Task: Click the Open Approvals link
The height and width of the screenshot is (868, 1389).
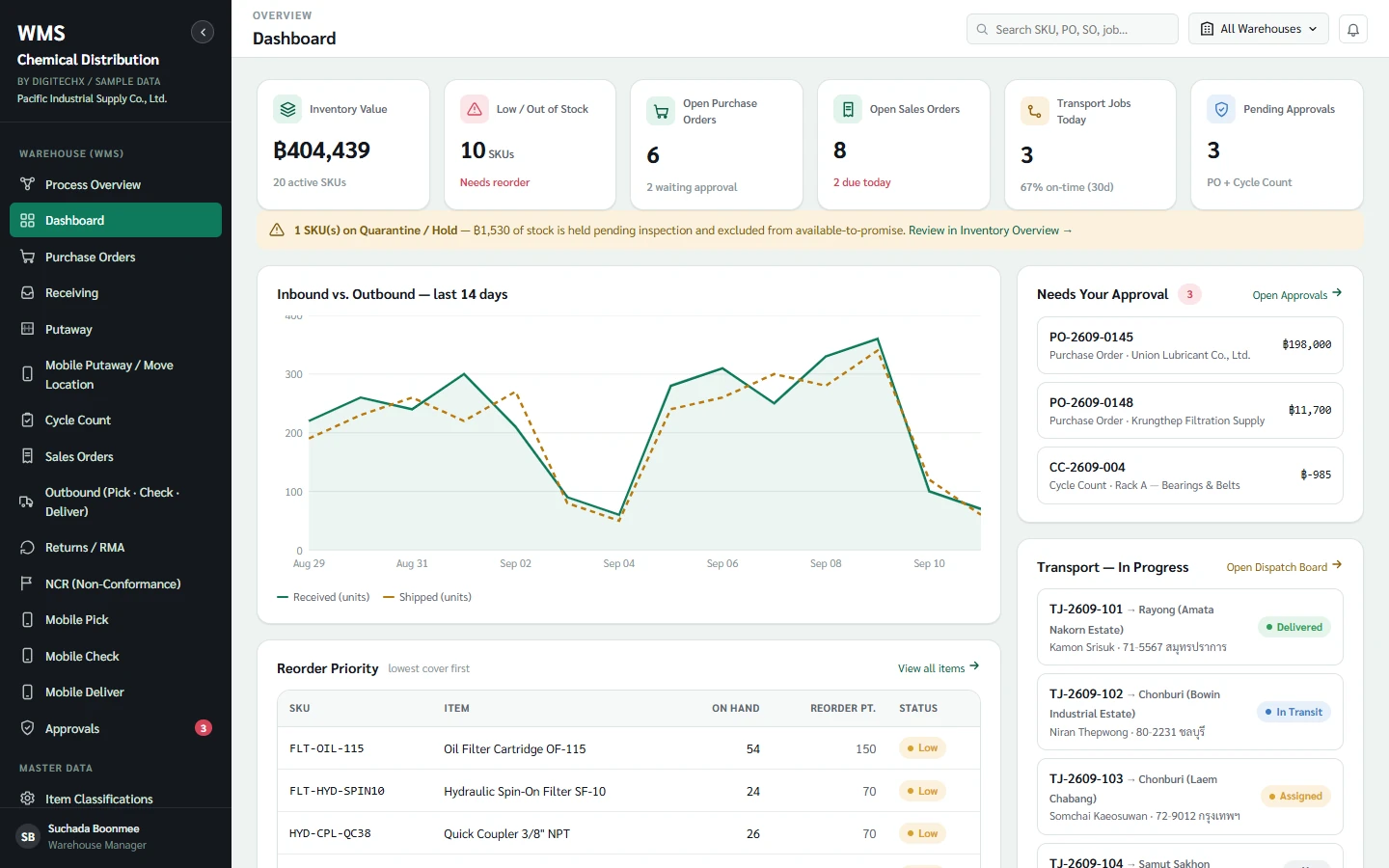Action: (x=1297, y=294)
